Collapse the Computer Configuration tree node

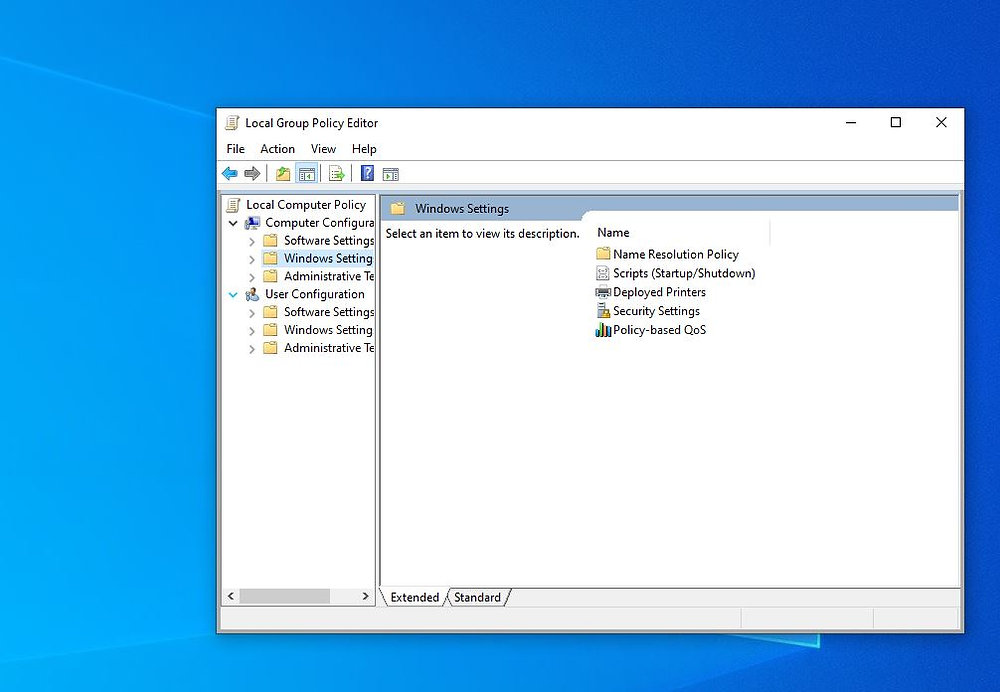(x=233, y=222)
